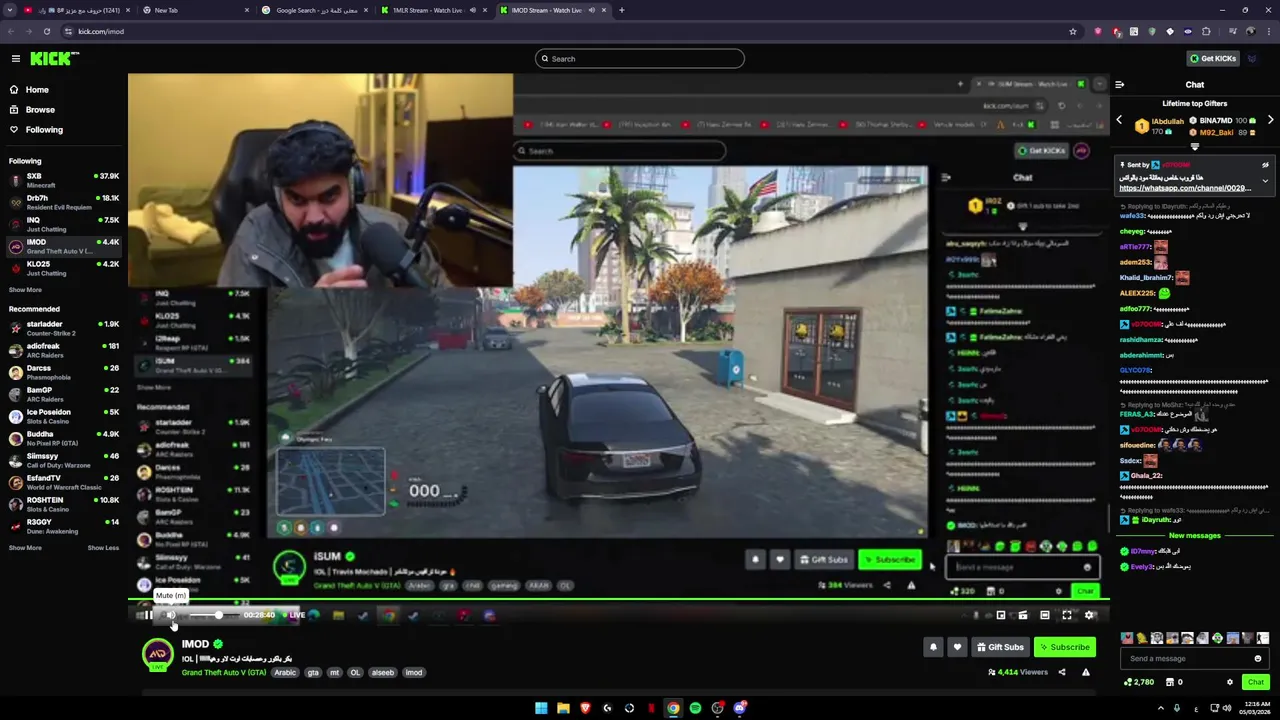
Task: Switch to Google Search browser tab
Action: pyautogui.click(x=314, y=10)
